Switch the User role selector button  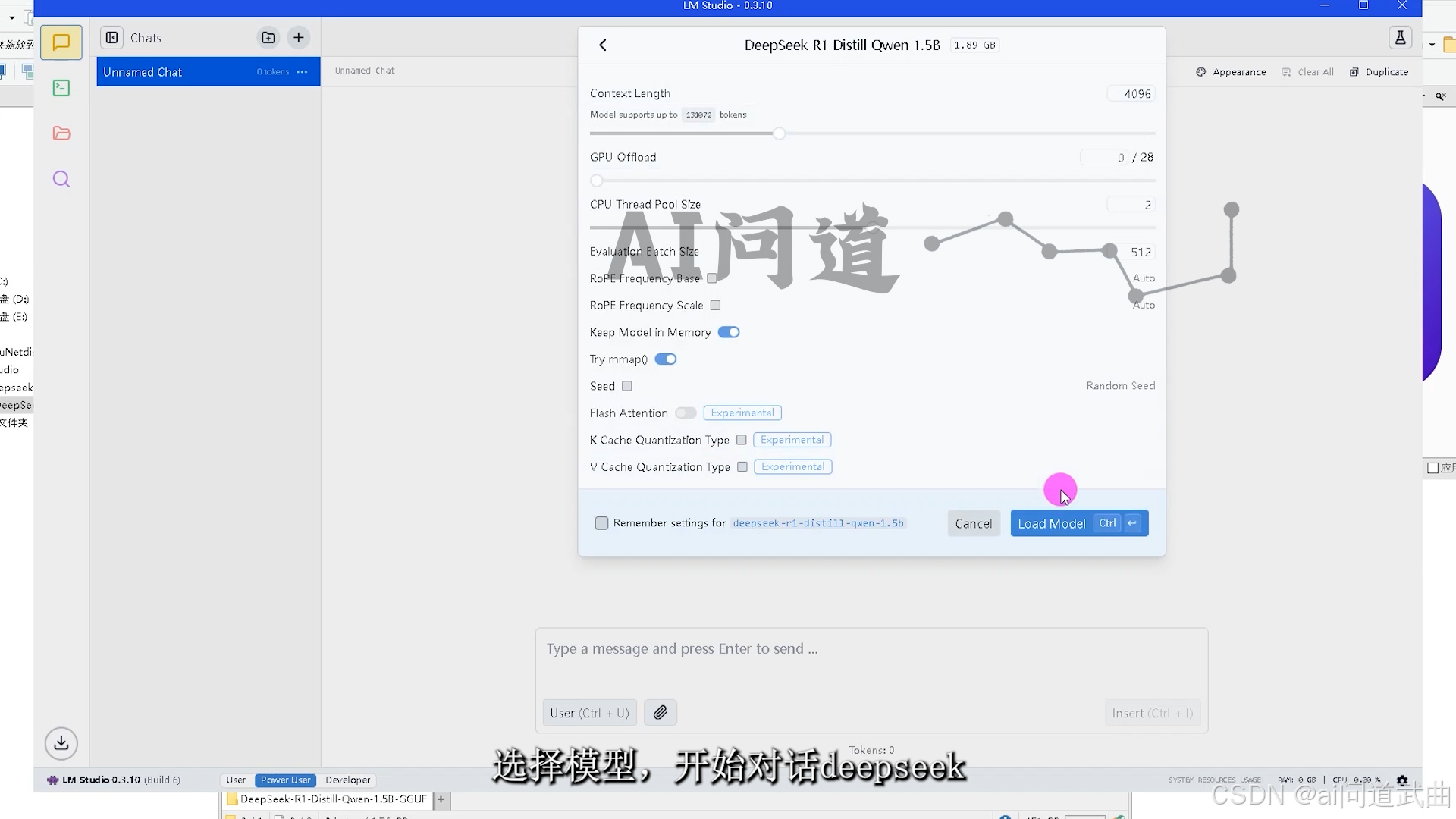click(589, 713)
